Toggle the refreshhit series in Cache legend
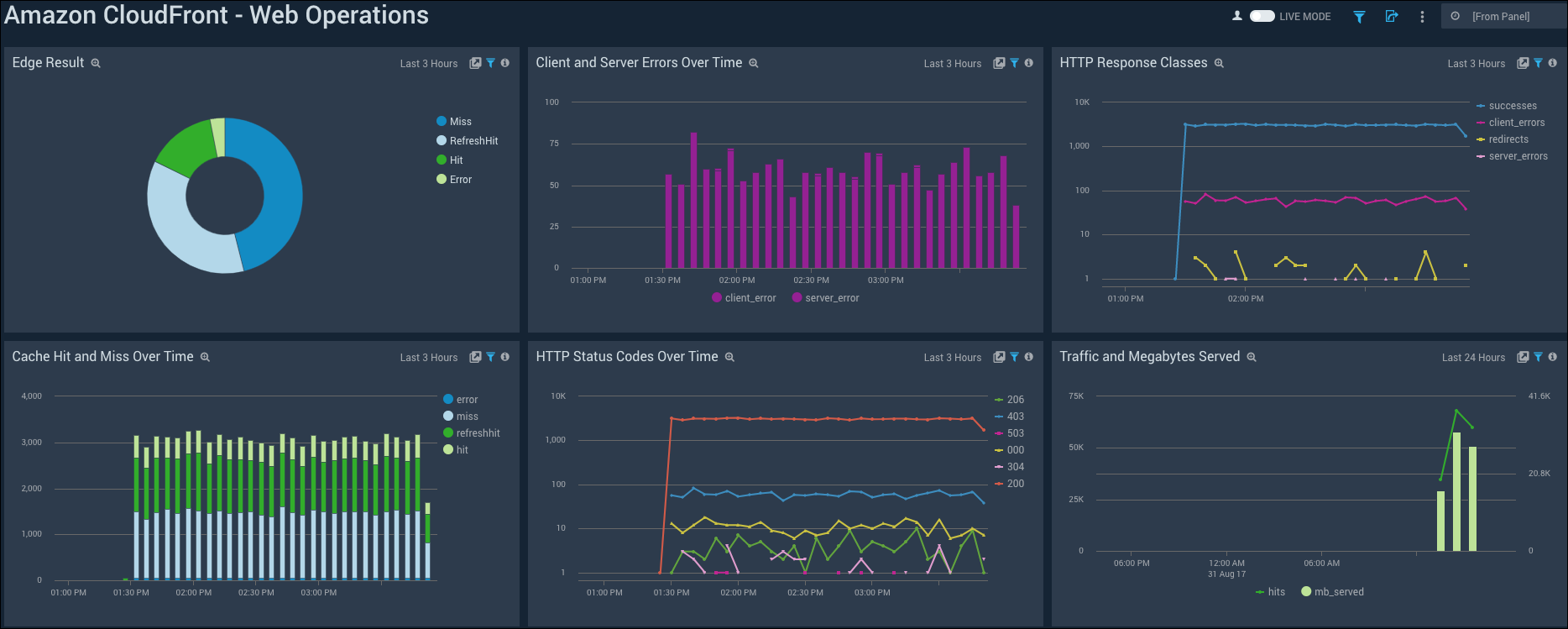1568x629 pixels. click(477, 433)
